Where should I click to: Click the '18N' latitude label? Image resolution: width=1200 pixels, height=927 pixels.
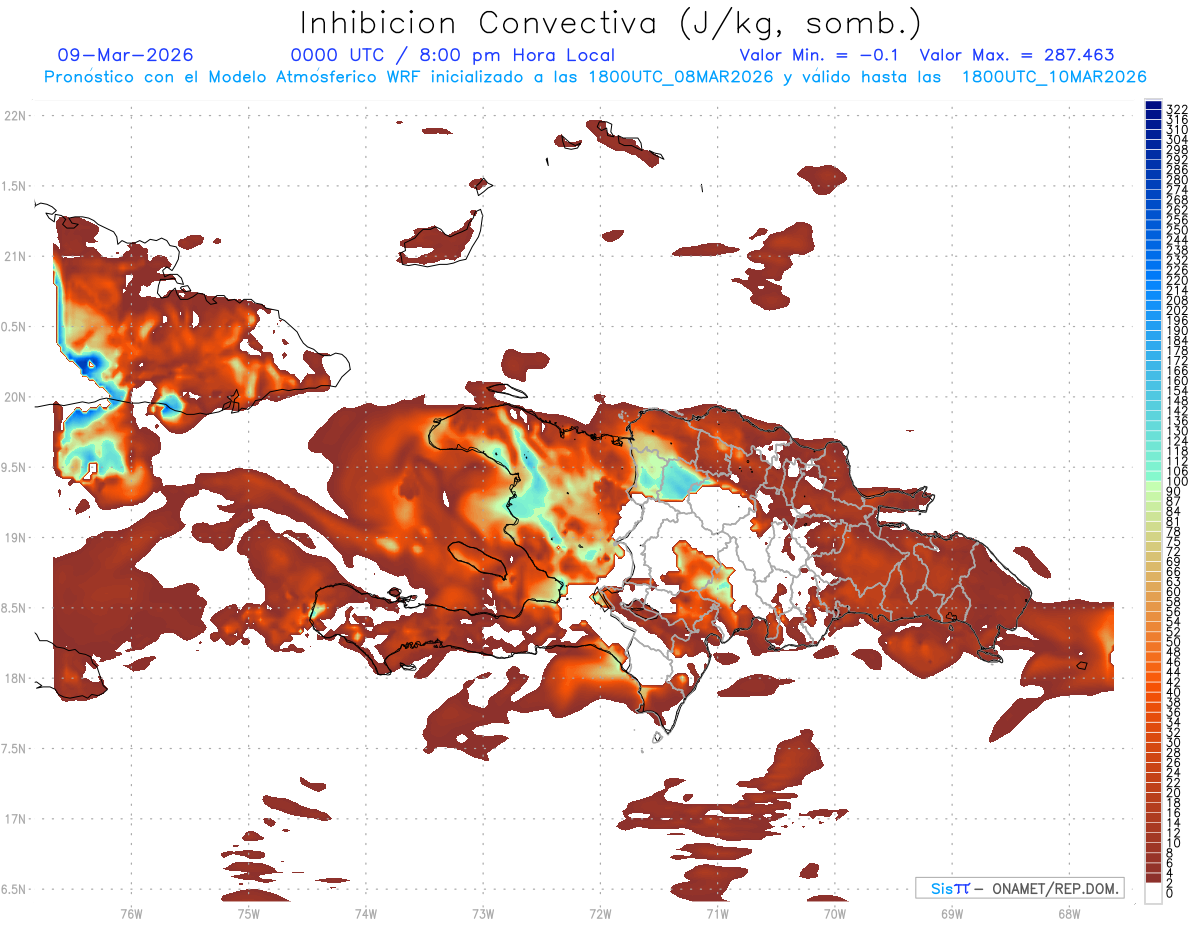coord(14,679)
